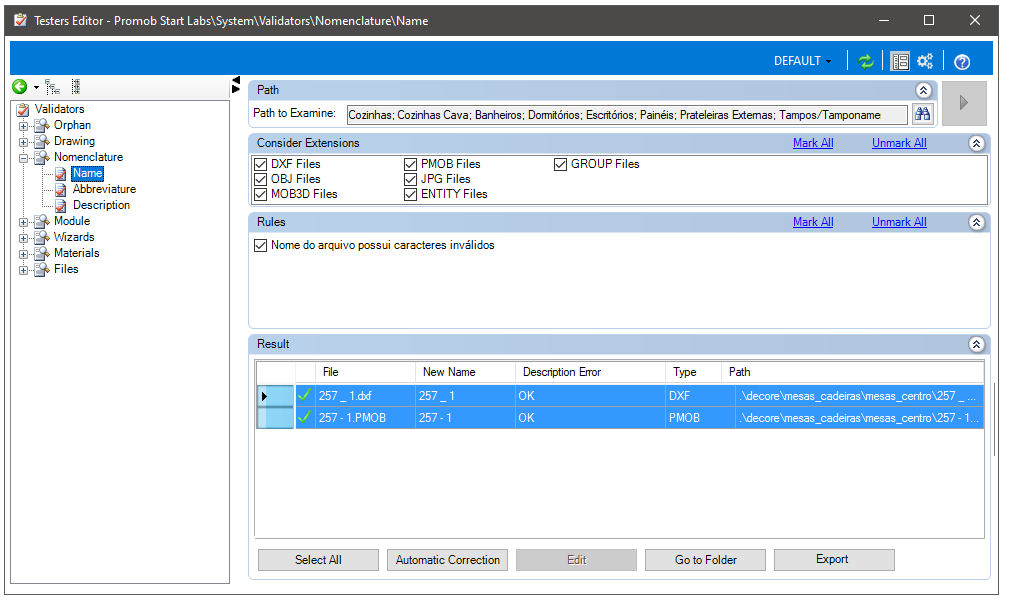This screenshot has width=1014, height=602.
Task: Click the app icon in title bar
Action: tap(21, 20)
